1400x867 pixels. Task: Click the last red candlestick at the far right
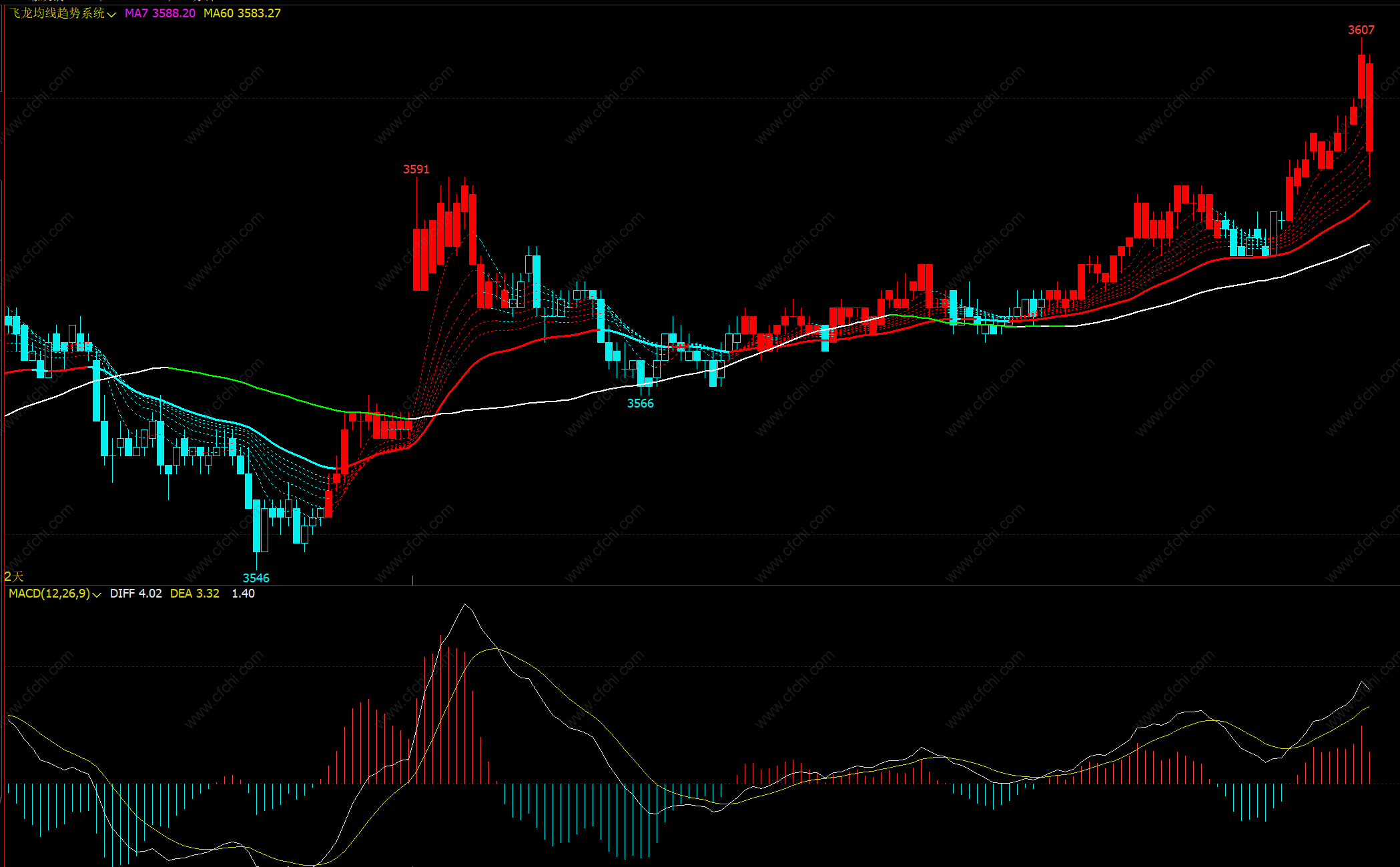1369,107
